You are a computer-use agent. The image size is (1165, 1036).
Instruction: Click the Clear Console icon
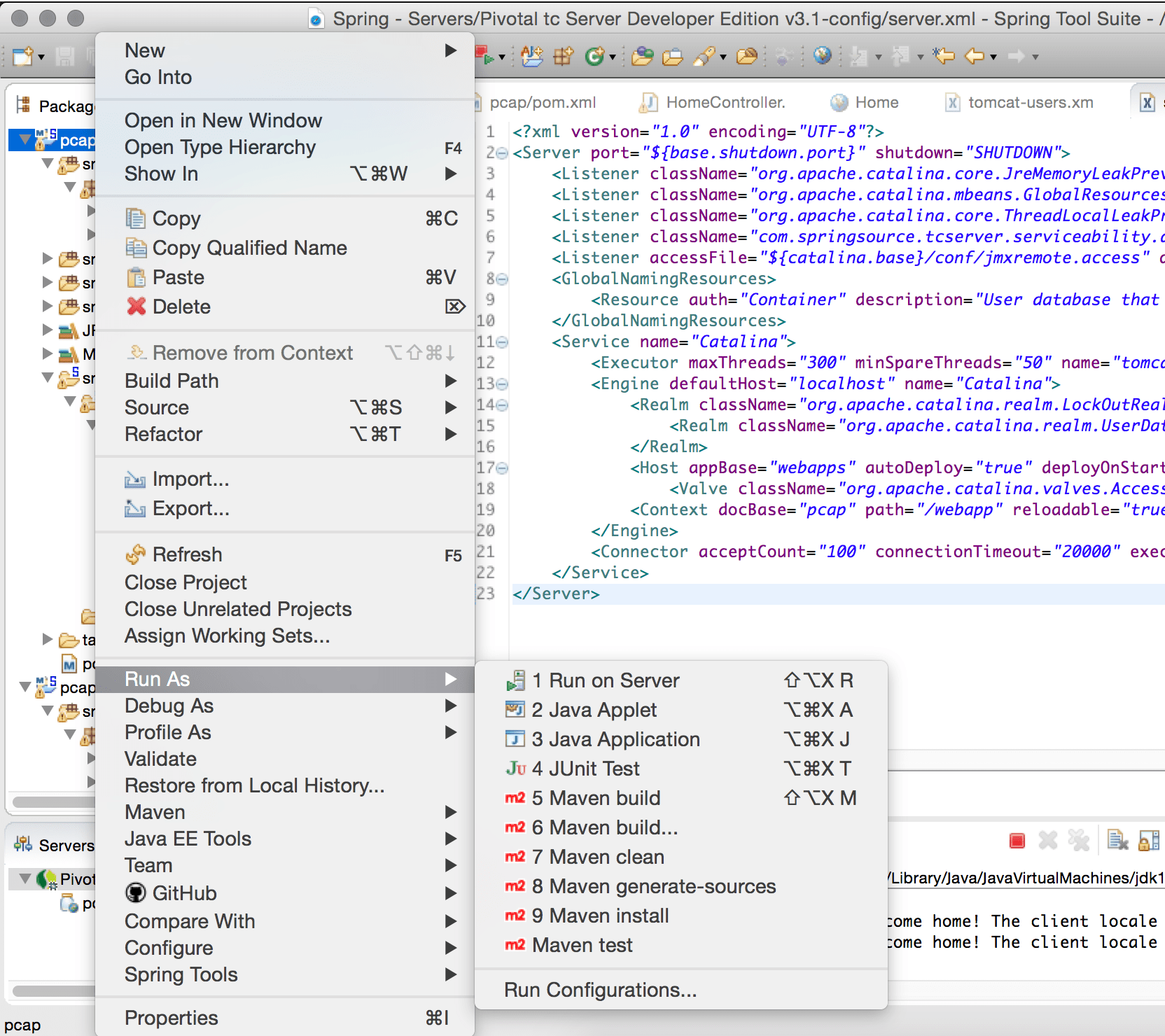point(1117,839)
